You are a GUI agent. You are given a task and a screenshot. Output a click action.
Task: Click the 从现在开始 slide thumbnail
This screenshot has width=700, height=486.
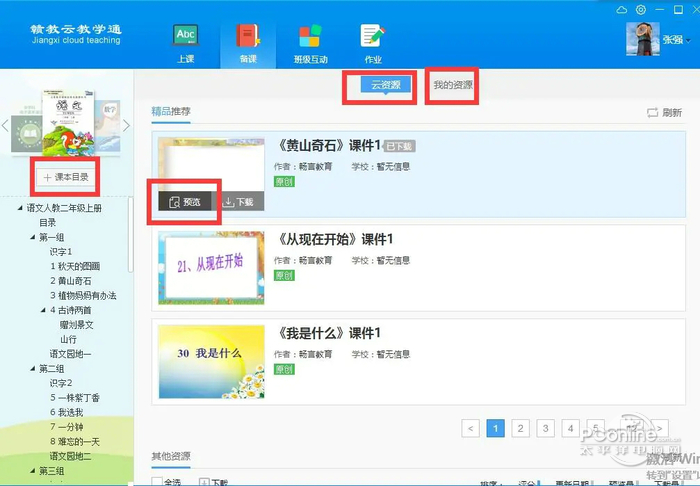pos(211,268)
